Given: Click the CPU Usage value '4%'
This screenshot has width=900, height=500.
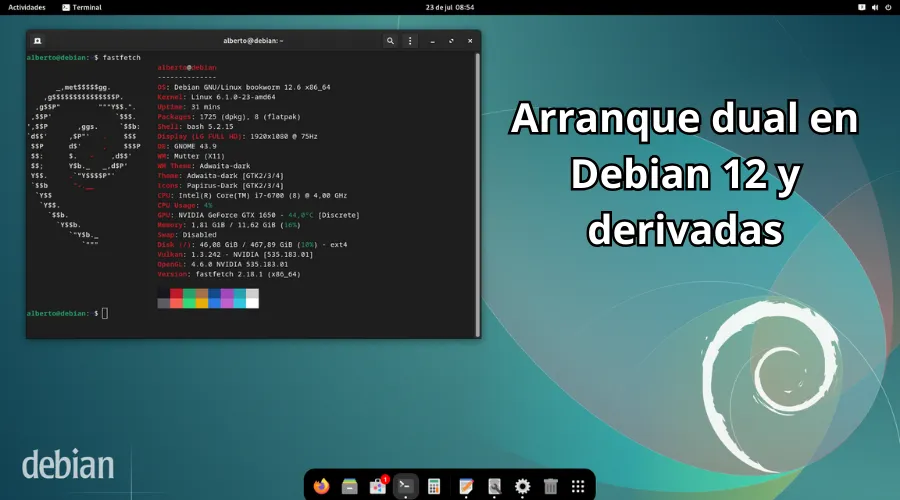Looking at the screenshot, I should 208,206.
